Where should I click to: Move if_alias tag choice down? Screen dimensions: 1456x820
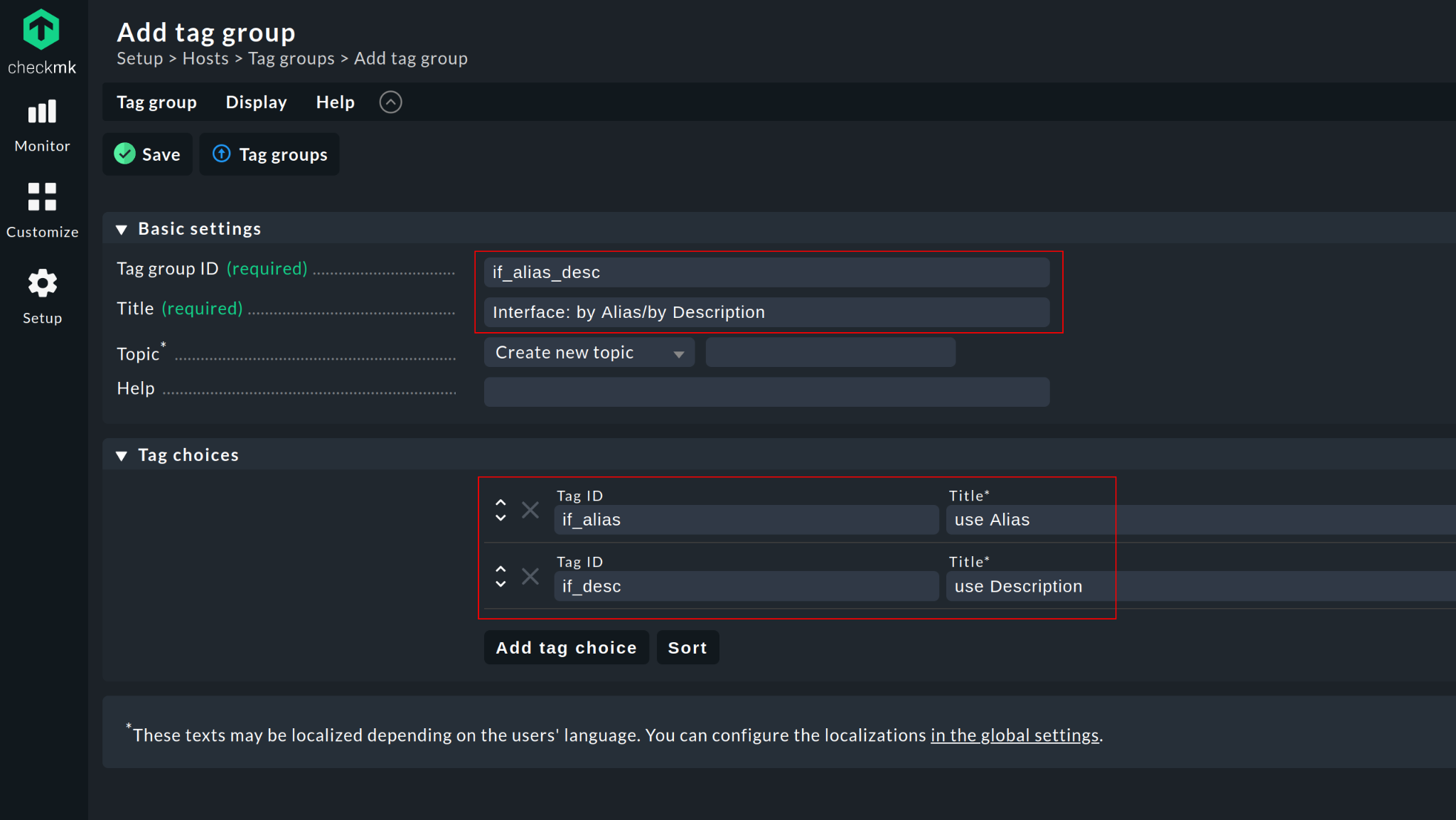tap(500, 518)
